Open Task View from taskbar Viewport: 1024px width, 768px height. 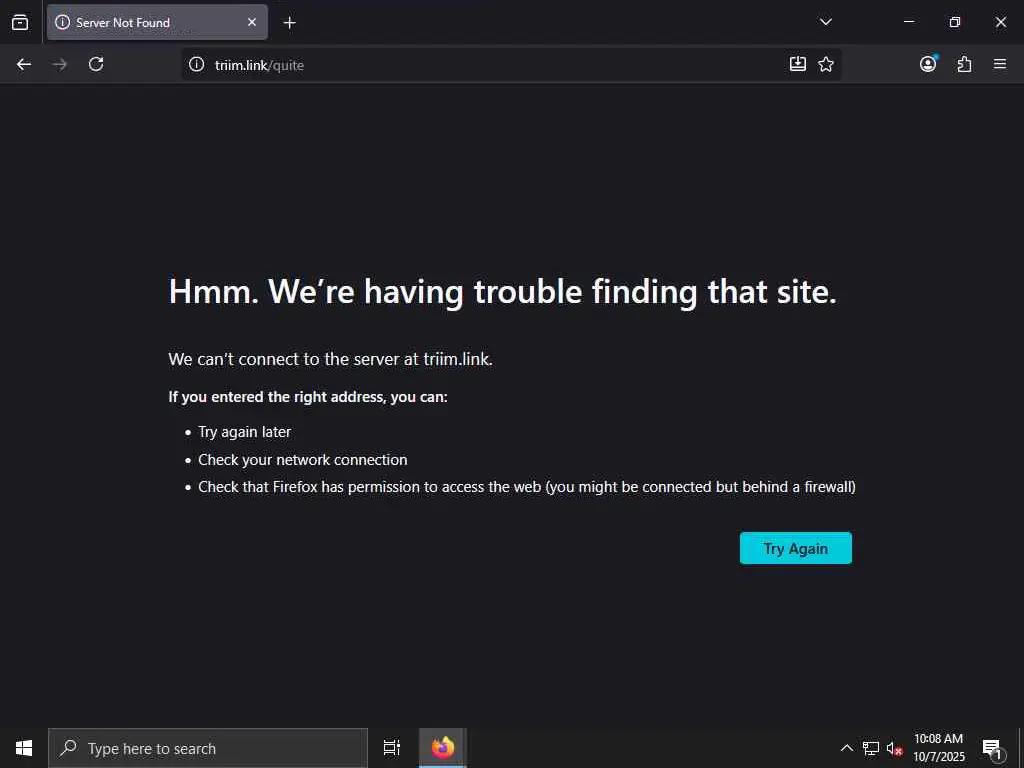coord(392,748)
